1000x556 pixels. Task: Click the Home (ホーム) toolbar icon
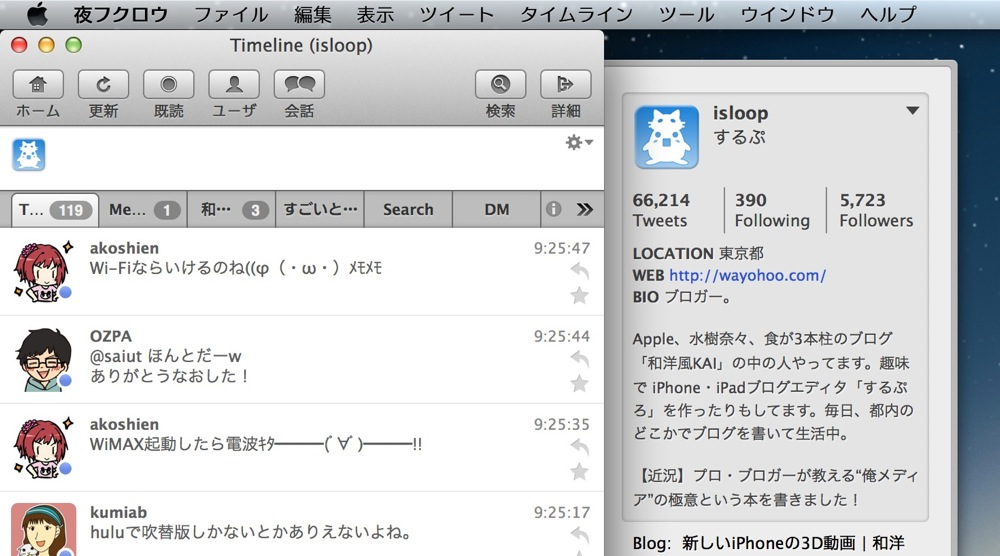pyautogui.click(x=38, y=84)
